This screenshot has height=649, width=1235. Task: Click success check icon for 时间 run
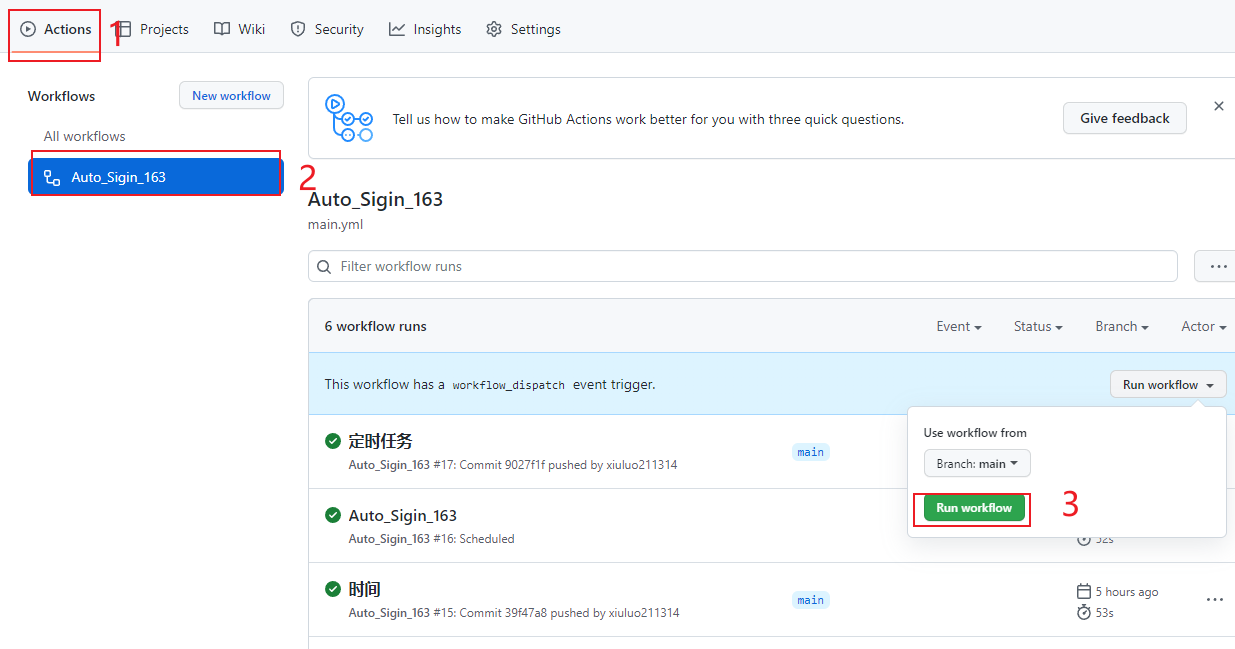tap(333, 589)
